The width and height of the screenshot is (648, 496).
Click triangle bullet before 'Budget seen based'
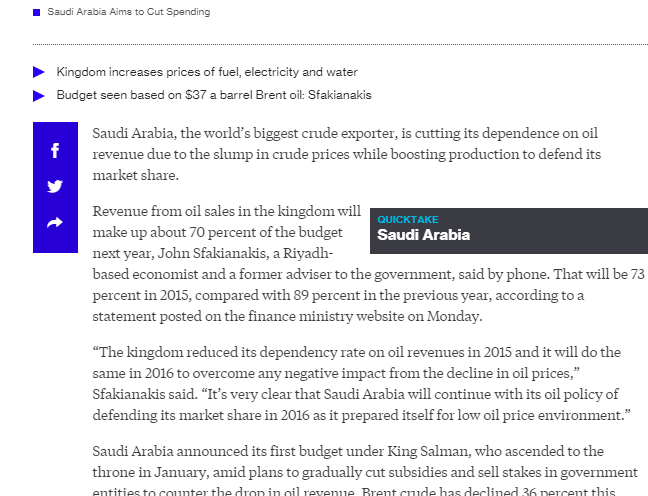(x=39, y=96)
